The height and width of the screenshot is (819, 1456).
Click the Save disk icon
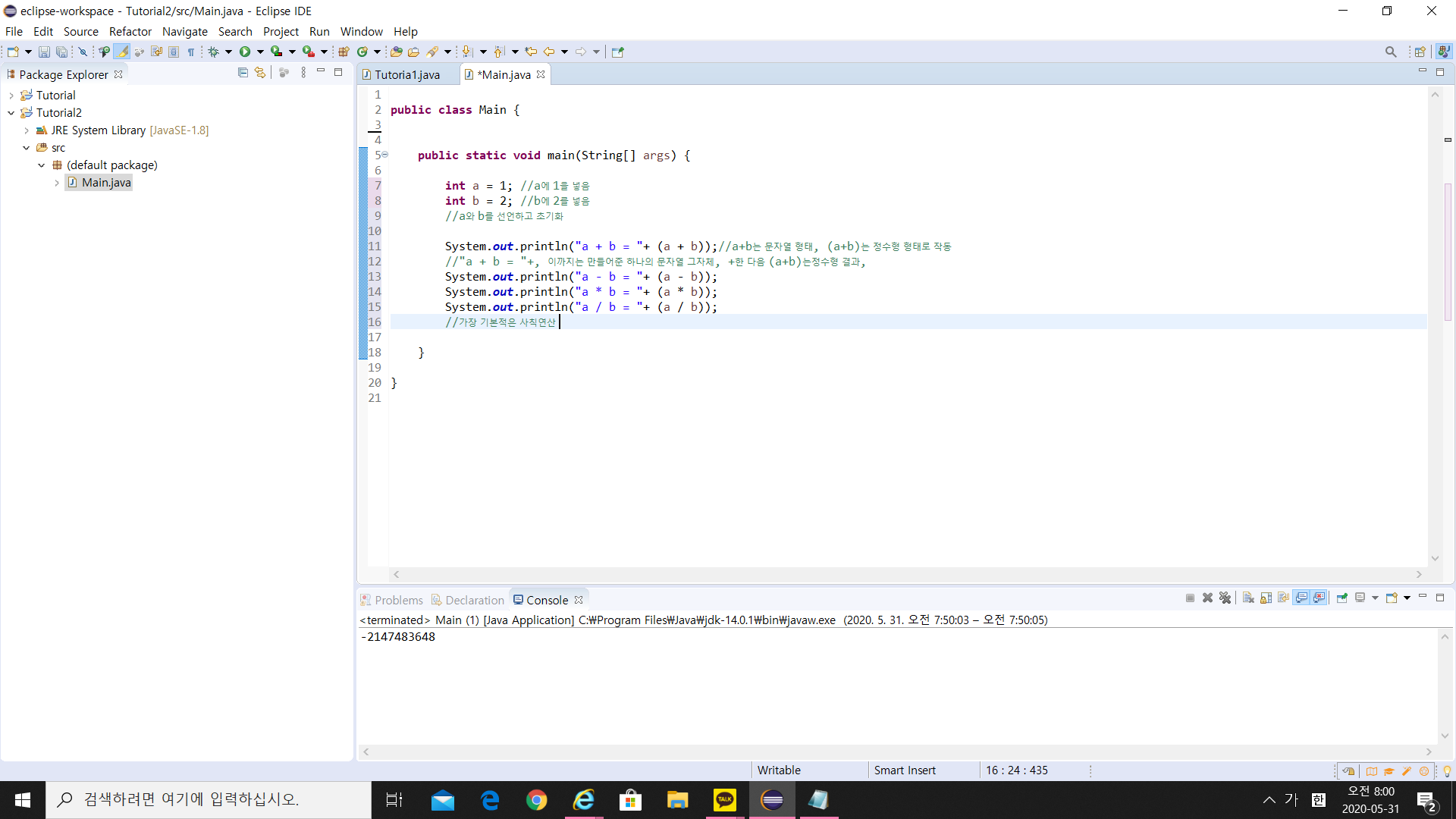pos(44,52)
